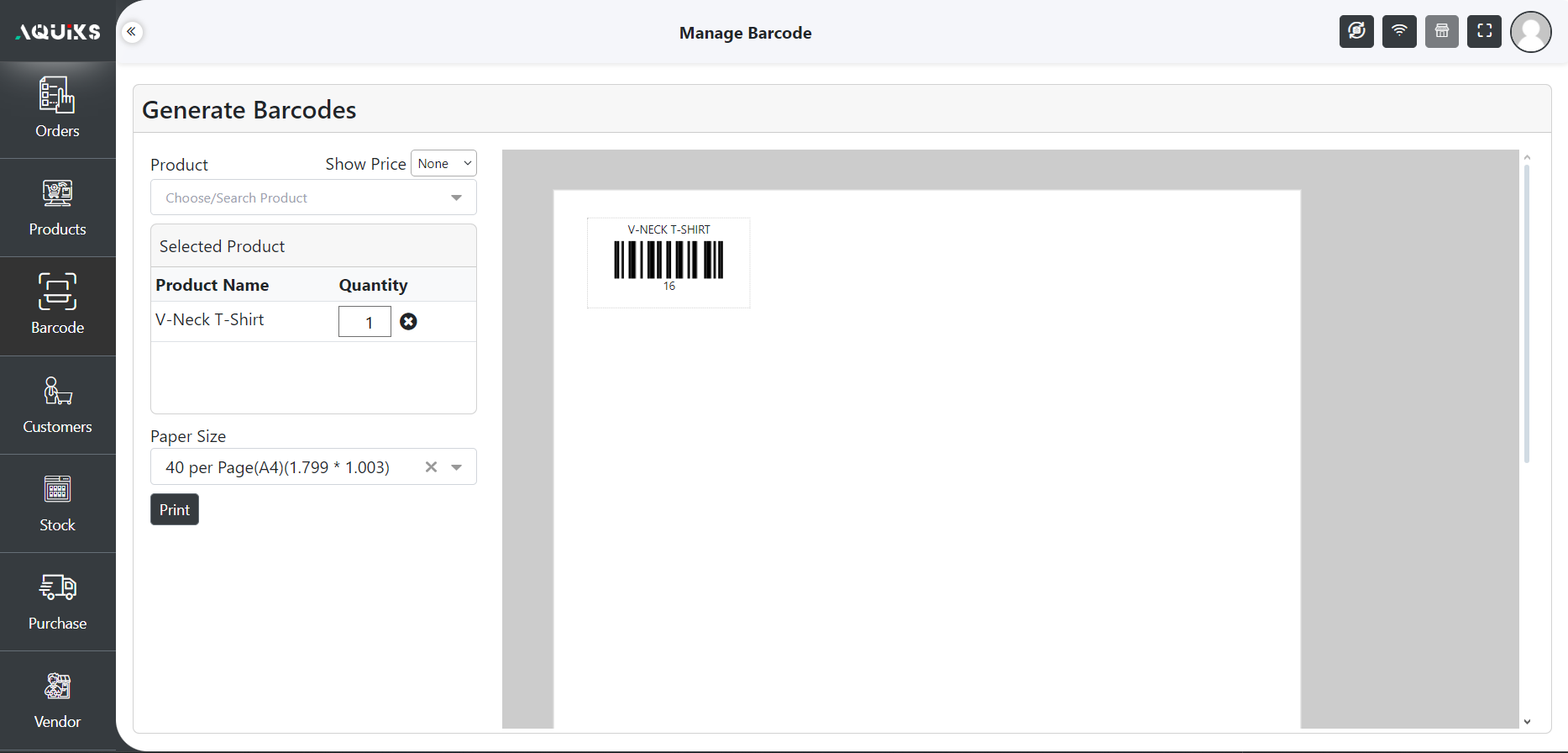Click the V-Neck T-Shirt product name

pos(210,319)
